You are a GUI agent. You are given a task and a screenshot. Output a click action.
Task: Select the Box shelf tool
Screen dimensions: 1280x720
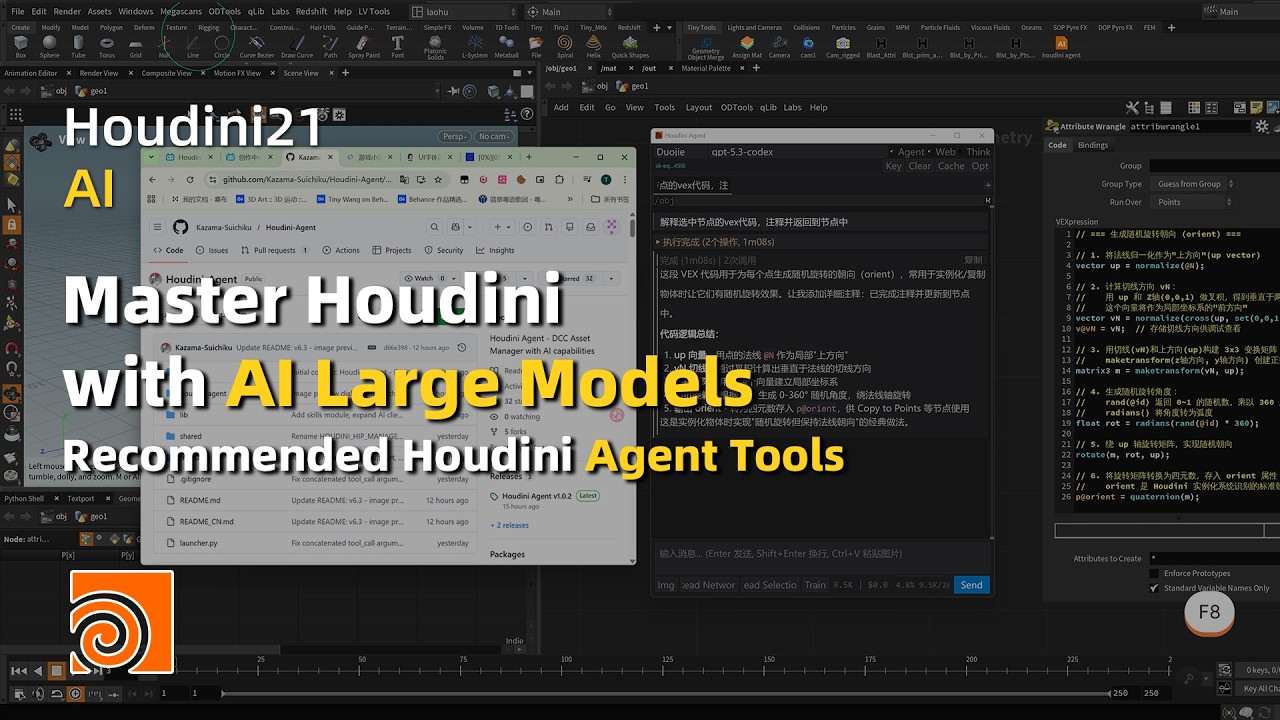21,46
